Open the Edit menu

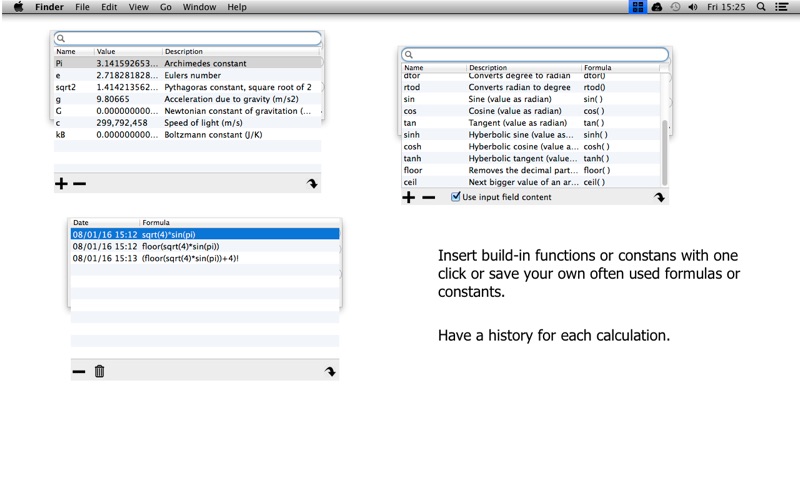point(109,7)
